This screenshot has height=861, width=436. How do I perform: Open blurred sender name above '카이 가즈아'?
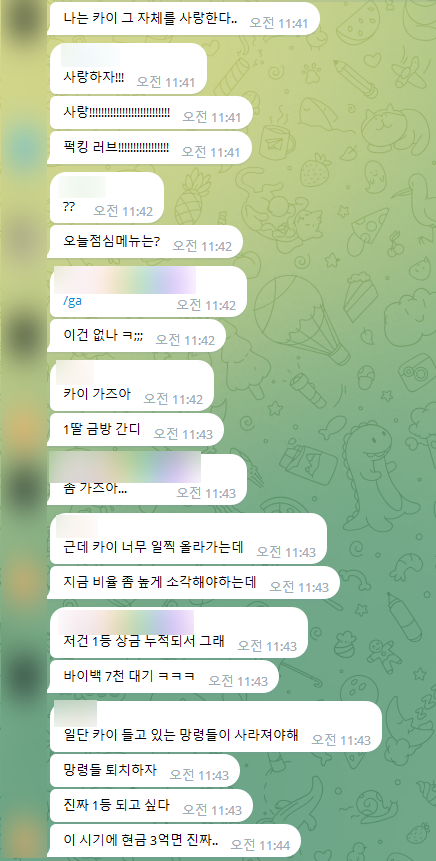coord(75,373)
